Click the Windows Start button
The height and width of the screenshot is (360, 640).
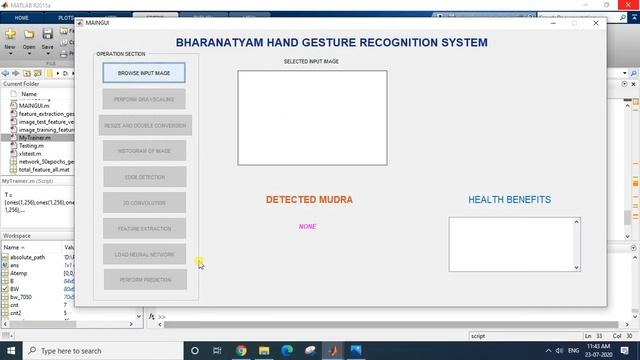click(11, 351)
